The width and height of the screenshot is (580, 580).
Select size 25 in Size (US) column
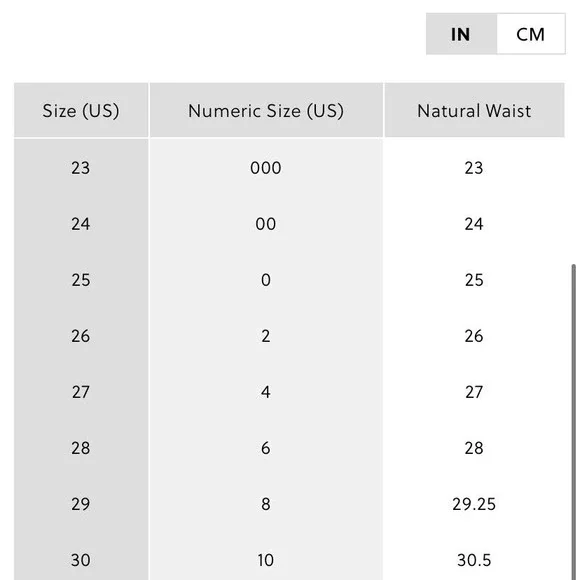[81, 280]
